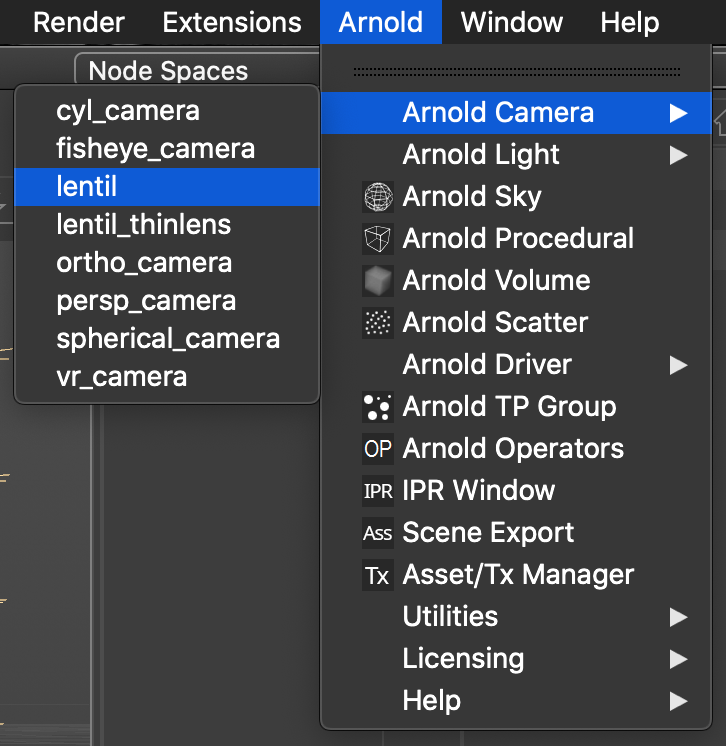This screenshot has width=726, height=746.
Task: Click the Tx Asset Manager icon
Action: (378, 575)
